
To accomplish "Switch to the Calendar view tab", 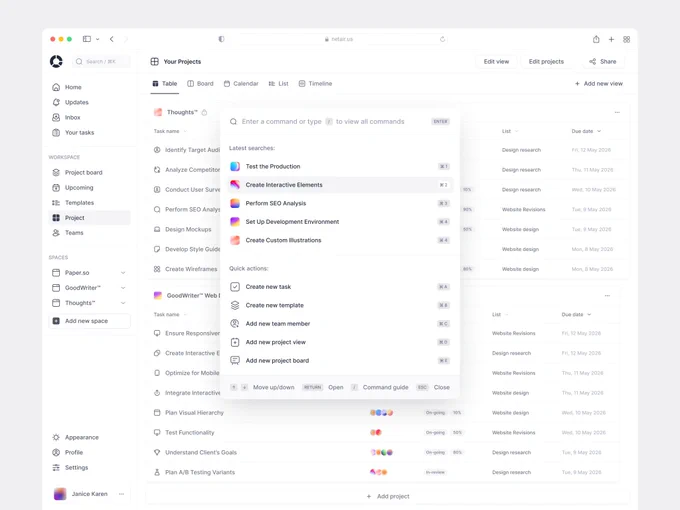I will (x=241, y=84).
